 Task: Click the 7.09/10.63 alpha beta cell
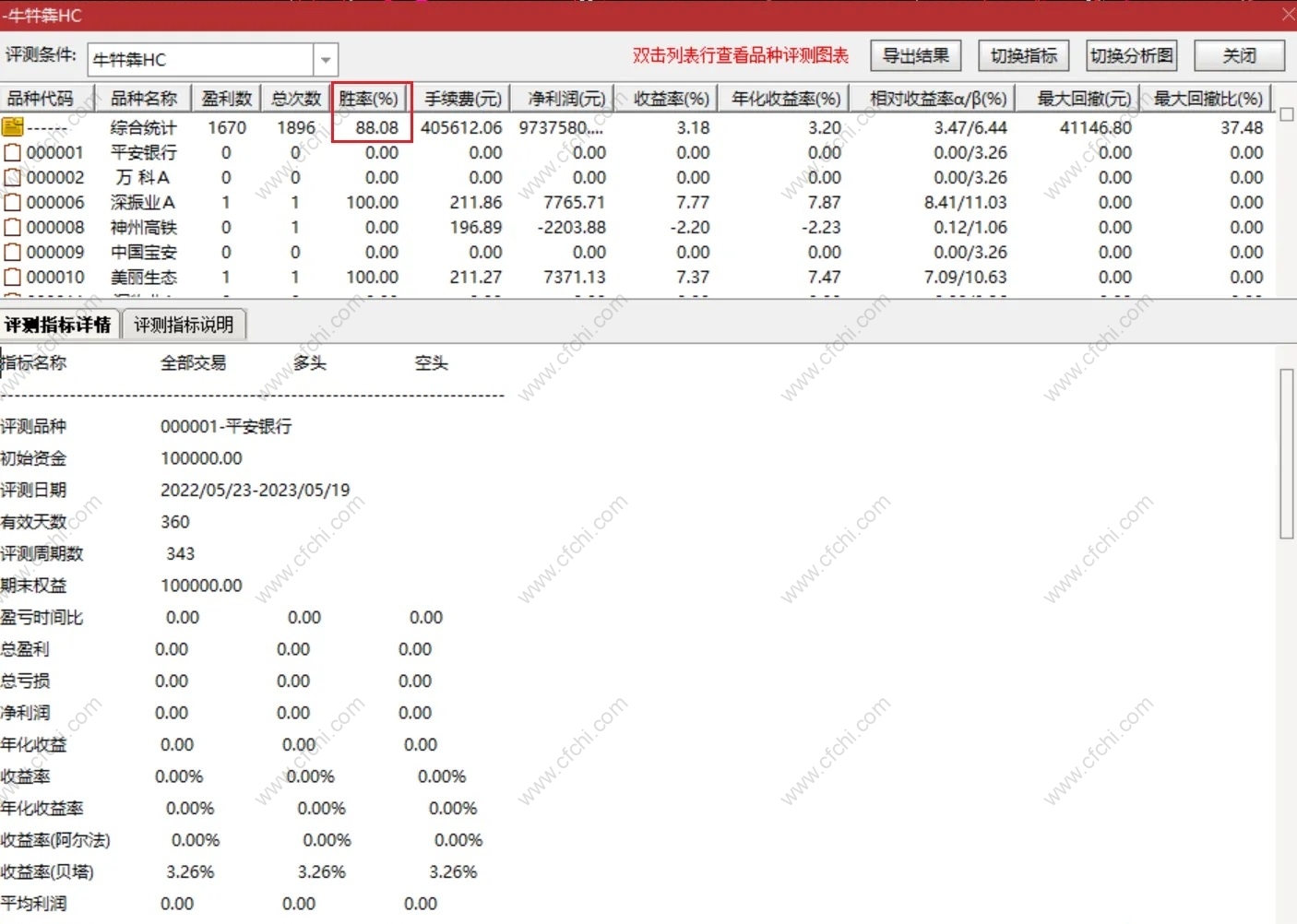point(966,277)
